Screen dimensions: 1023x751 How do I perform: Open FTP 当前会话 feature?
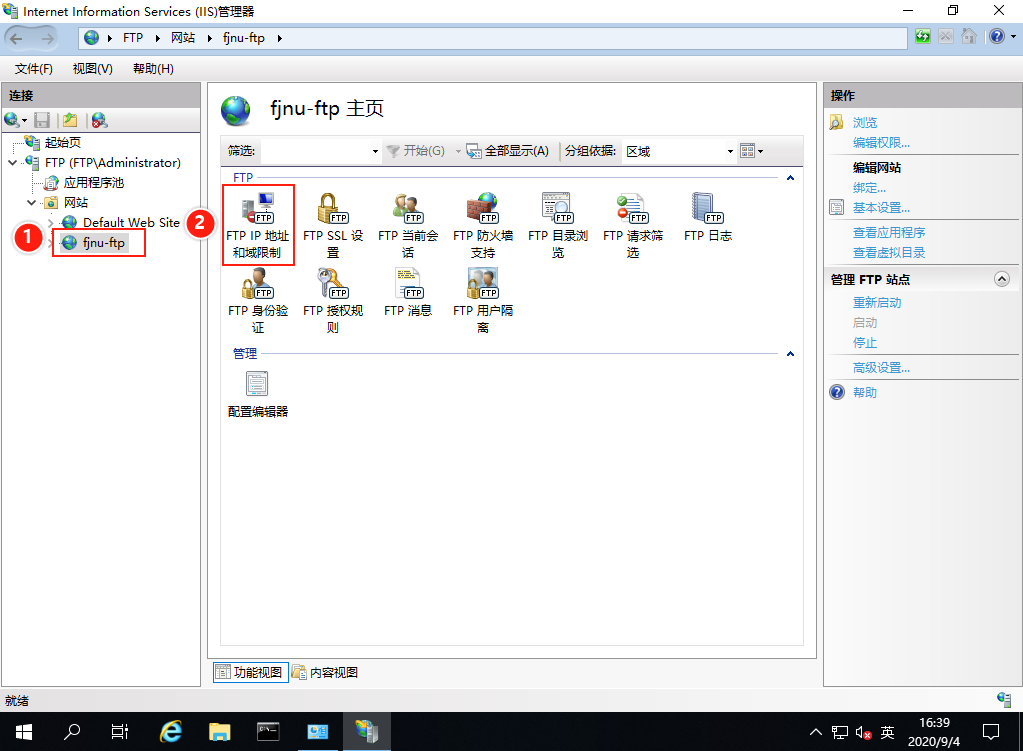tap(408, 225)
